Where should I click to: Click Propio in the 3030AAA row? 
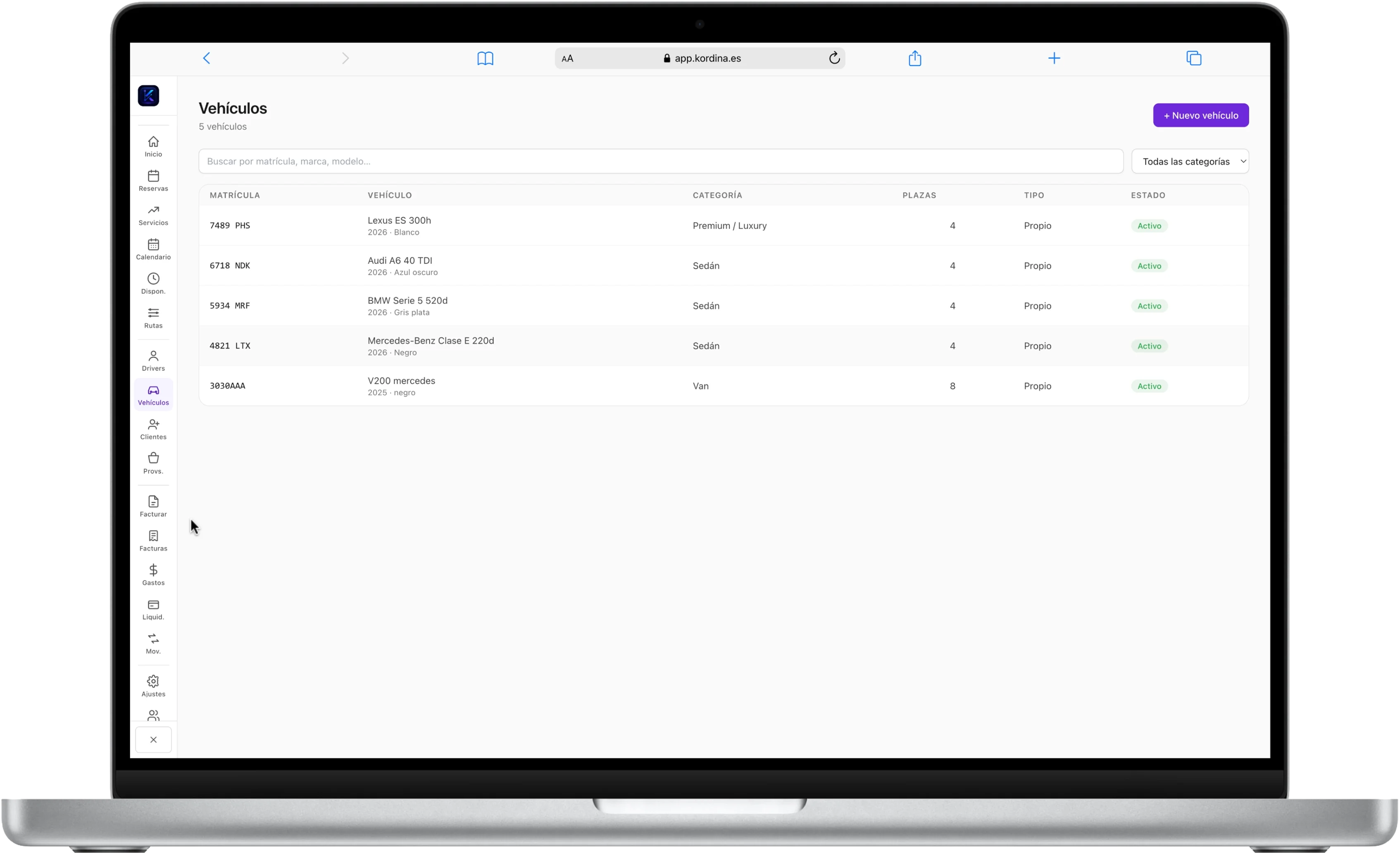coord(1038,386)
